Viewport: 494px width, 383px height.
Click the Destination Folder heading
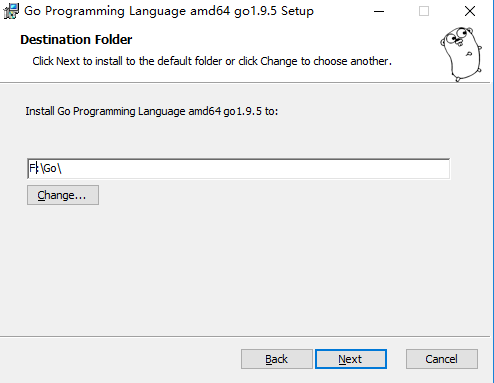coord(76,40)
